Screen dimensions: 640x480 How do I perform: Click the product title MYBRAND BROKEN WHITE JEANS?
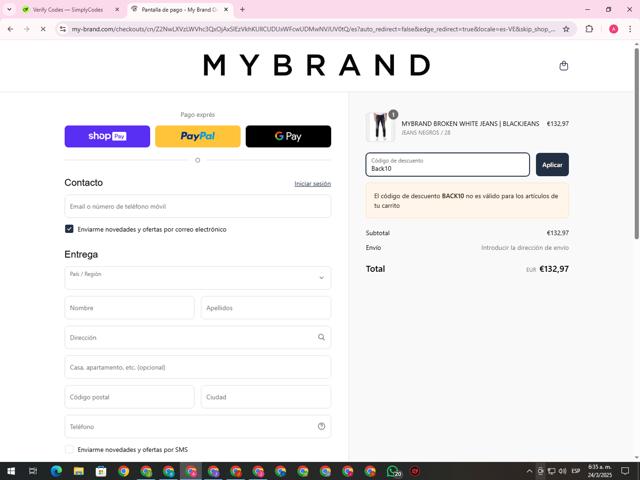coord(470,123)
